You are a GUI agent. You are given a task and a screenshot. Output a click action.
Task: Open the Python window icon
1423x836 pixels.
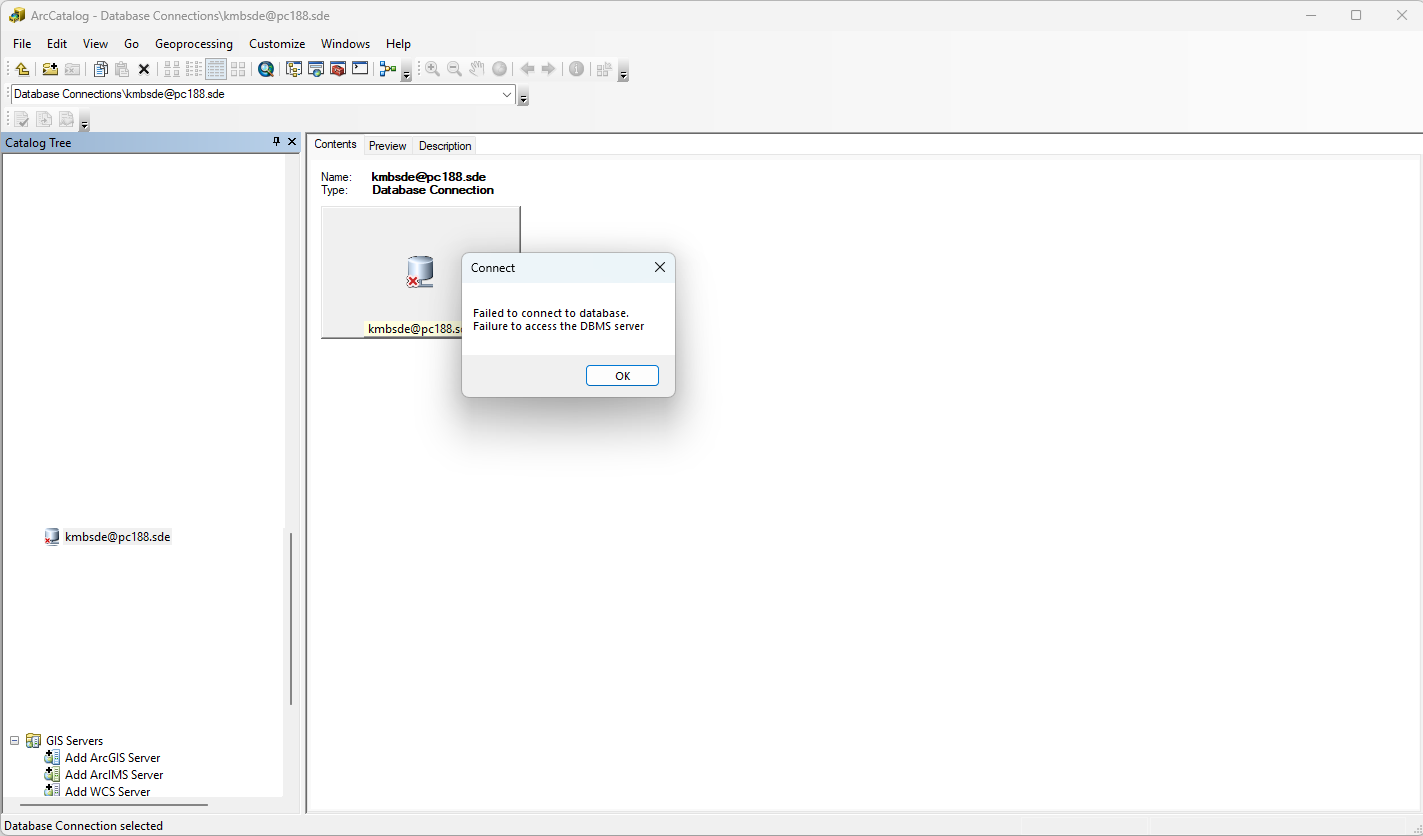coord(360,69)
